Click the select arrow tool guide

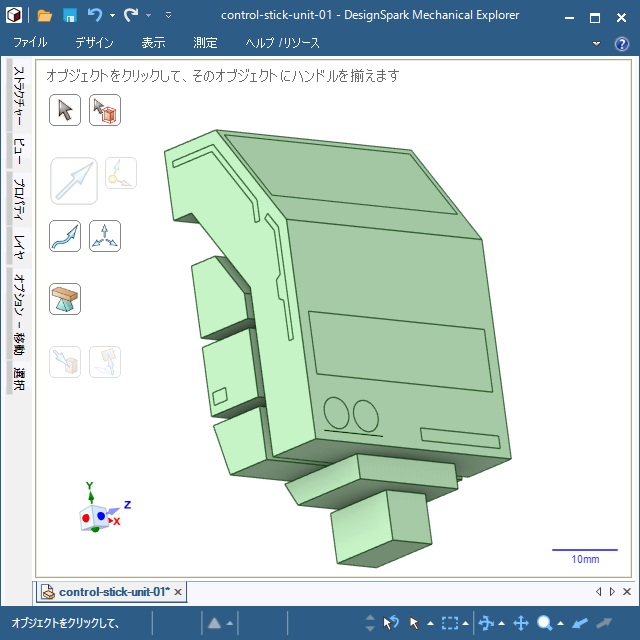click(65, 110)
